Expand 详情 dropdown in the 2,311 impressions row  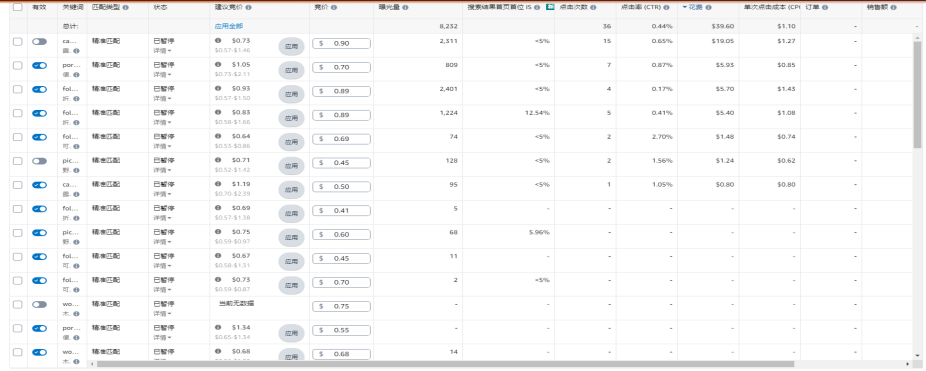pos(158,51)
